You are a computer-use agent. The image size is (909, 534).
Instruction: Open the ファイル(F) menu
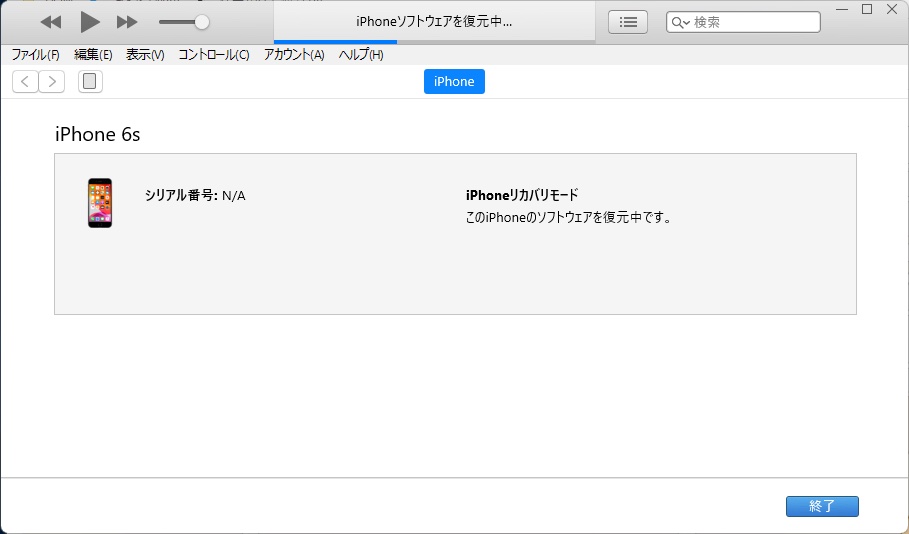tap(35, 55)
